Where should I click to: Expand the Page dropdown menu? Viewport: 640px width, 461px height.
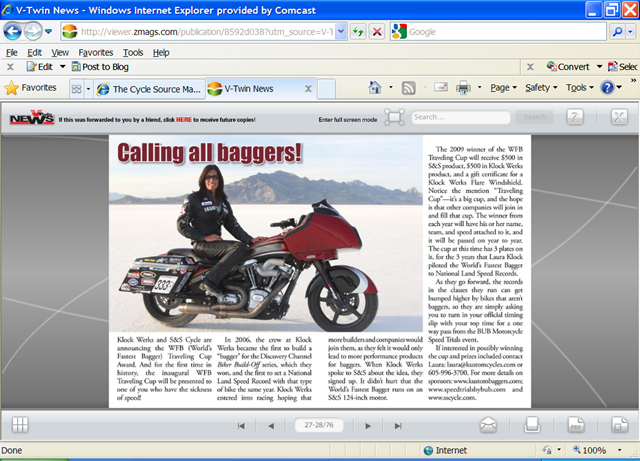[x=503, y=88]
